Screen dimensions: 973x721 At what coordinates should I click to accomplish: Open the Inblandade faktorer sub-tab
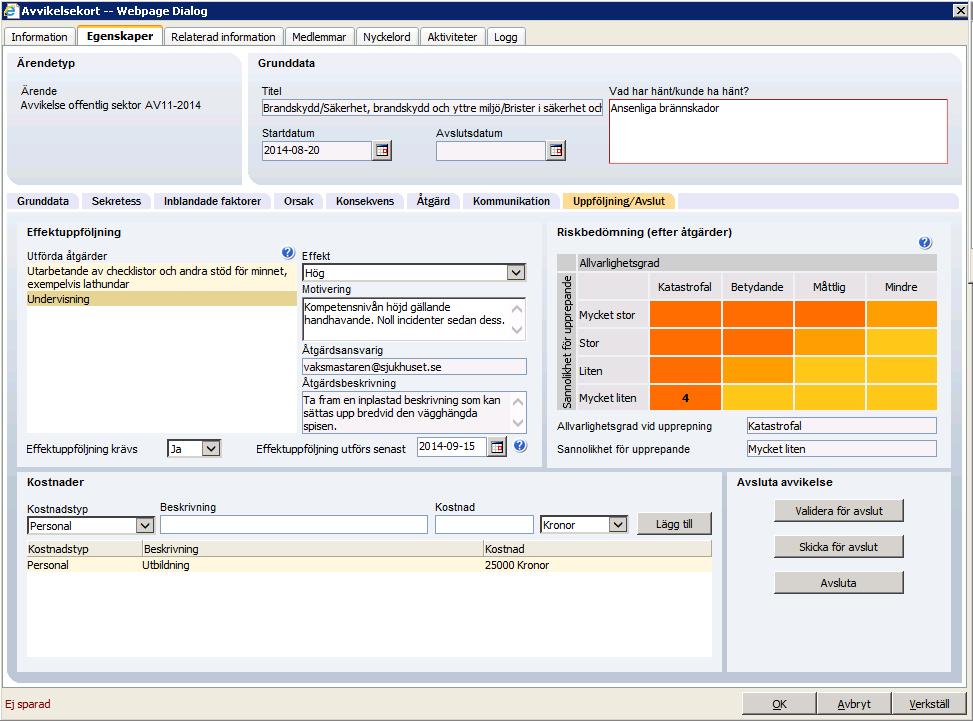click(x=212, y=201)
